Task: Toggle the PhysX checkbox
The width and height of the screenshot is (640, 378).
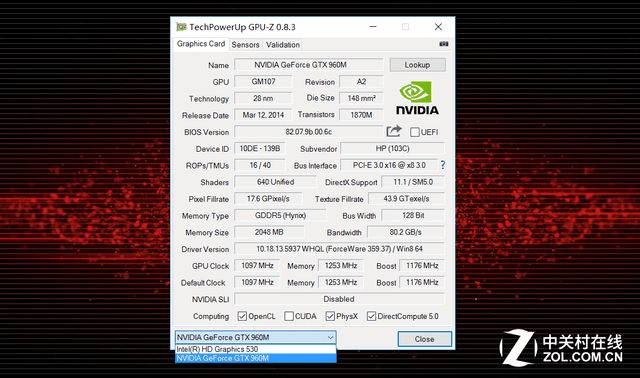Action: pyautogui.click(x=330, y=316)
